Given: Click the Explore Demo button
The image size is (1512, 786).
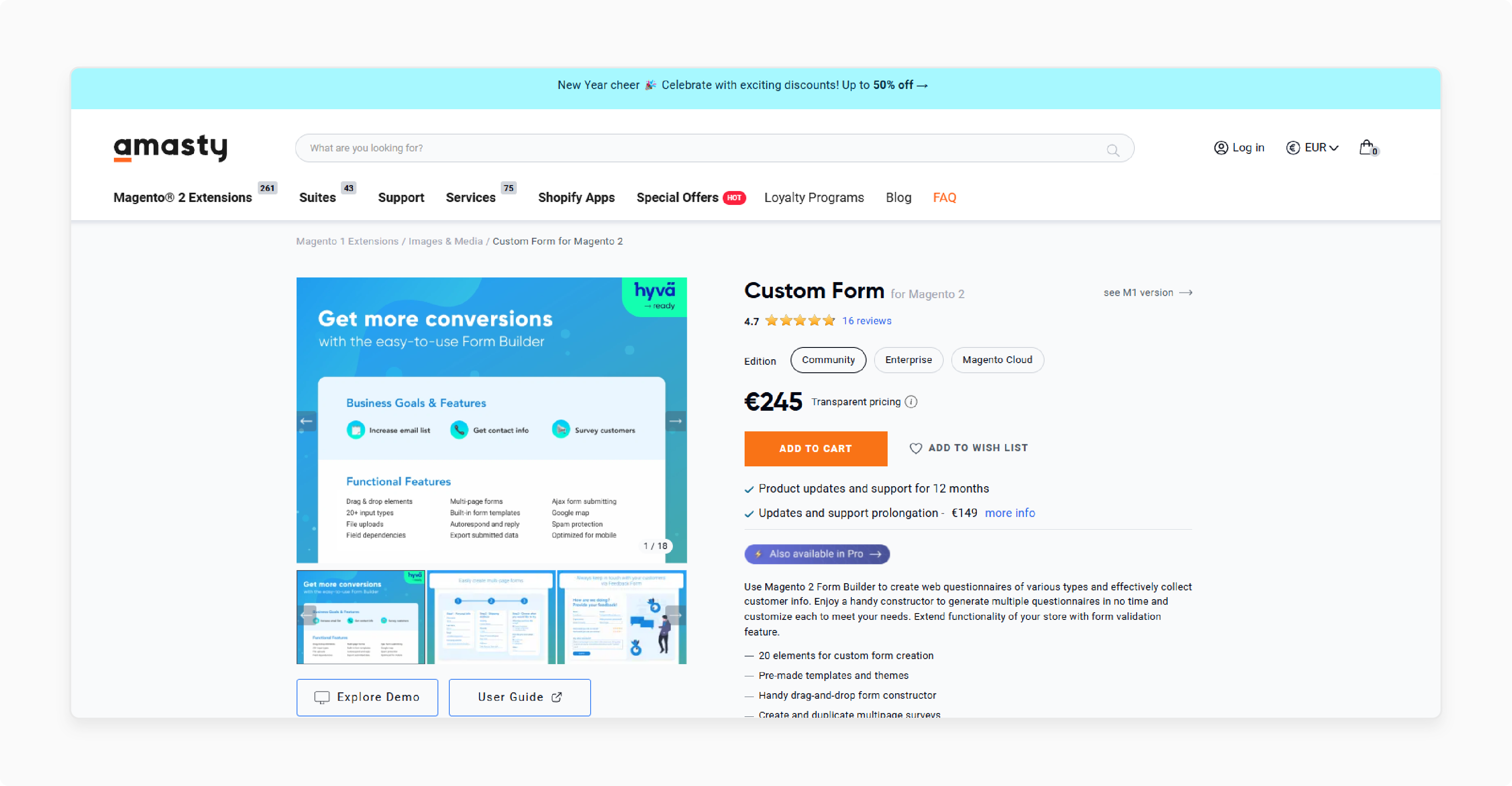Looking at the screenshot, I should (x=367, y=697).
